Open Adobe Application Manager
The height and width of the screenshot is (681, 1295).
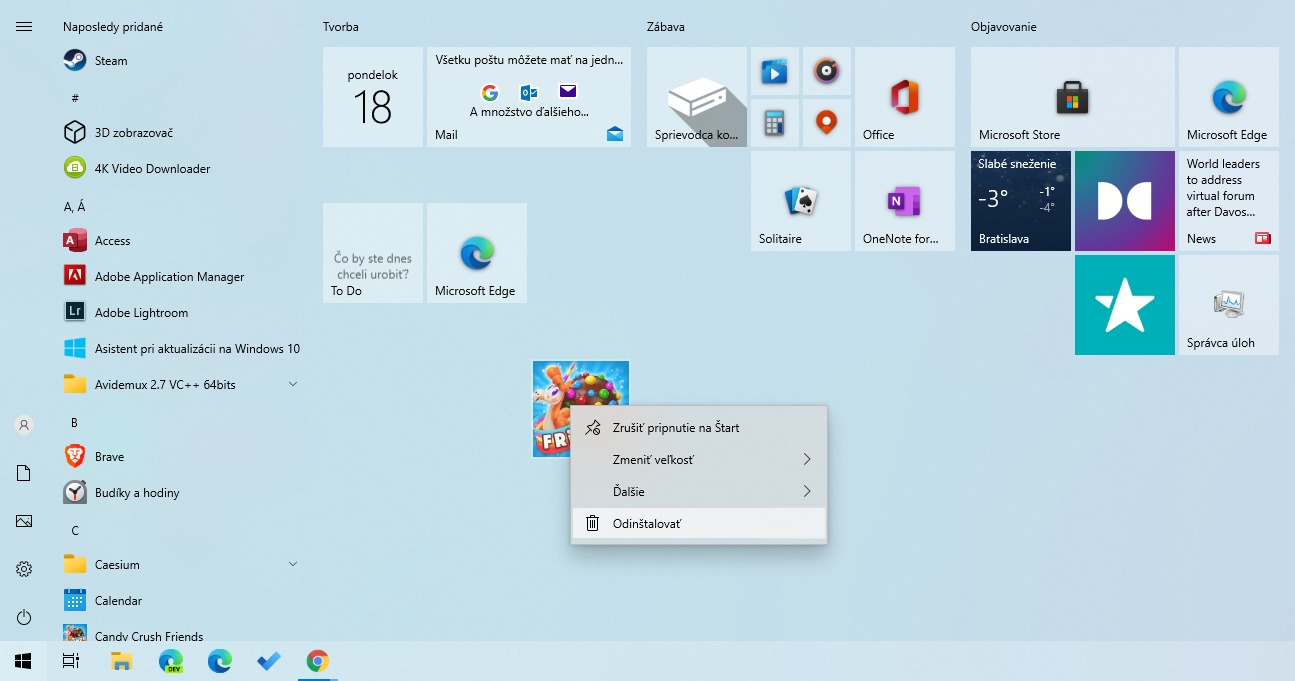(180, 277)
